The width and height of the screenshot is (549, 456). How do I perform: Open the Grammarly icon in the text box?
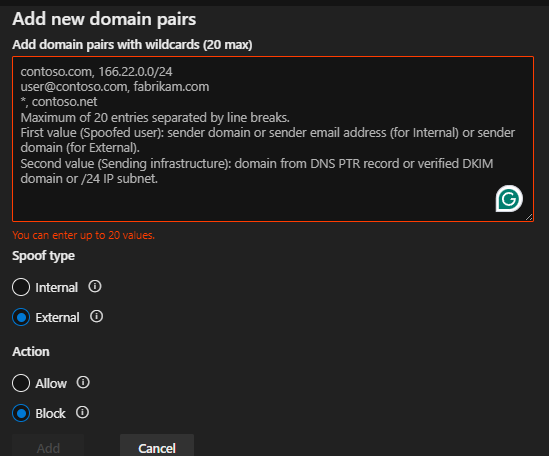coord(509,199)
